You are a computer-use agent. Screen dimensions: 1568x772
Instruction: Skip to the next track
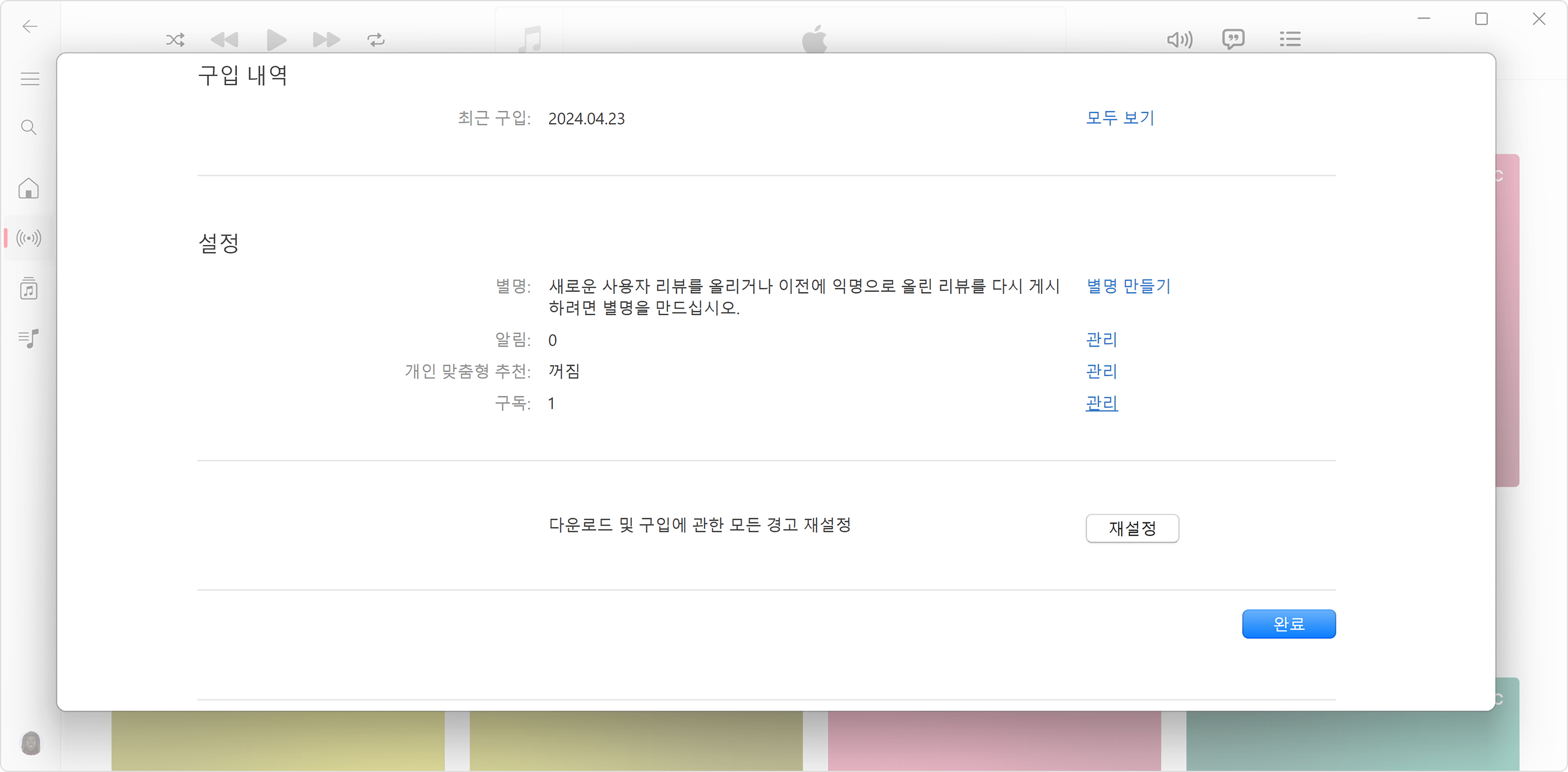pos(326,39)
